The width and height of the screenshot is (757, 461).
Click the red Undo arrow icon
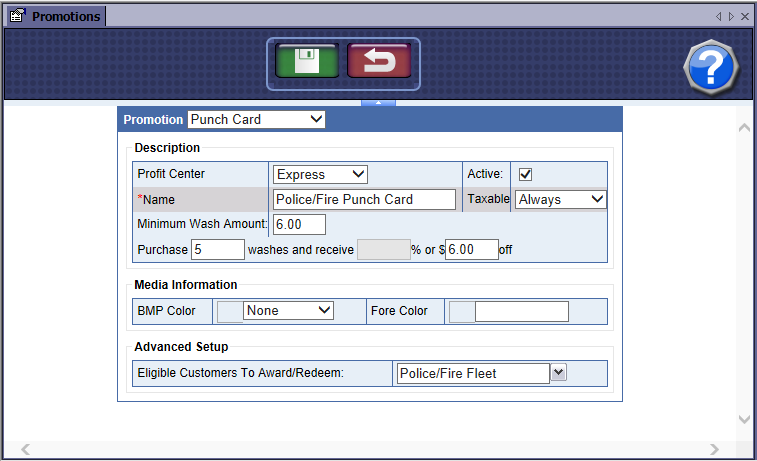pyautogui.click(x=378, y=61)
